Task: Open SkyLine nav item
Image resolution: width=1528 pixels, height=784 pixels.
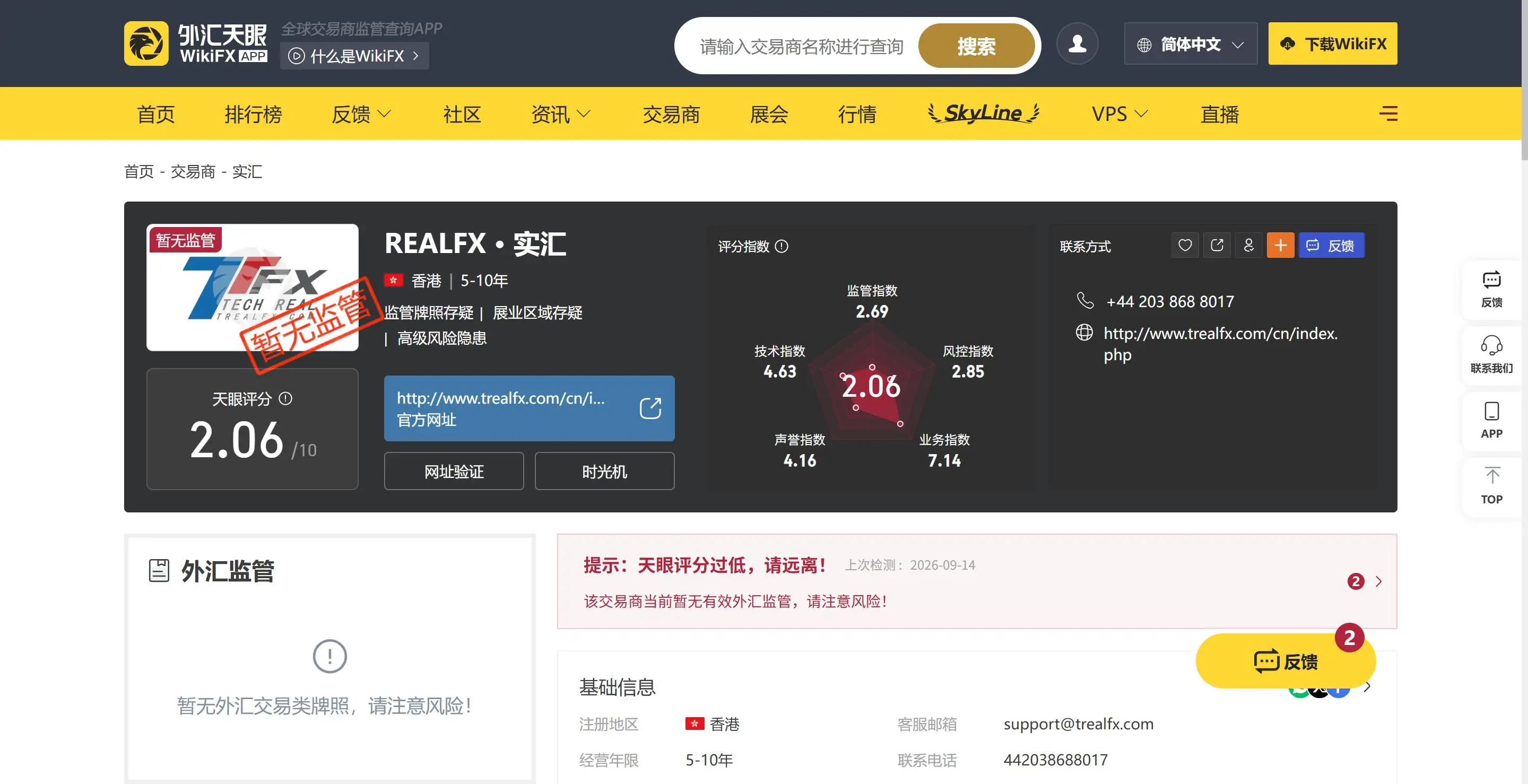Action: pyautogui.click(x=984, y=112)
